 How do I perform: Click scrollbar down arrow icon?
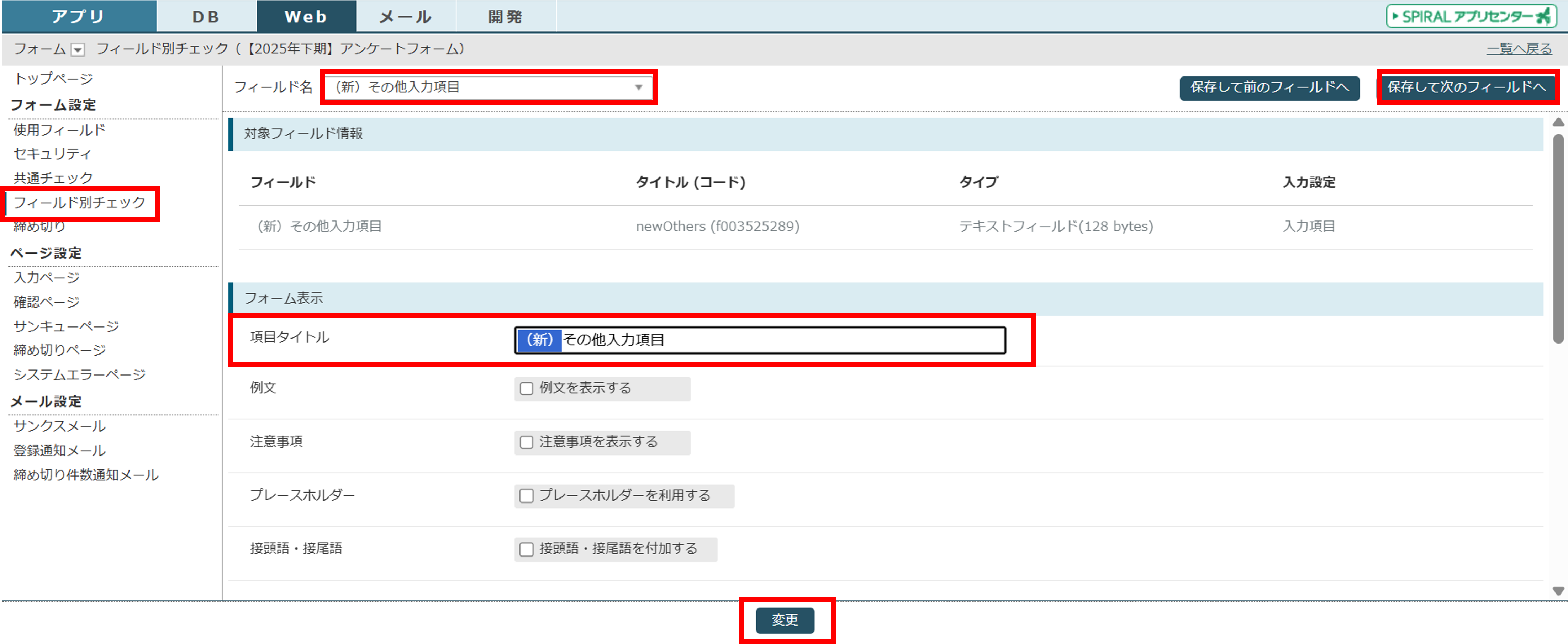1558,591
